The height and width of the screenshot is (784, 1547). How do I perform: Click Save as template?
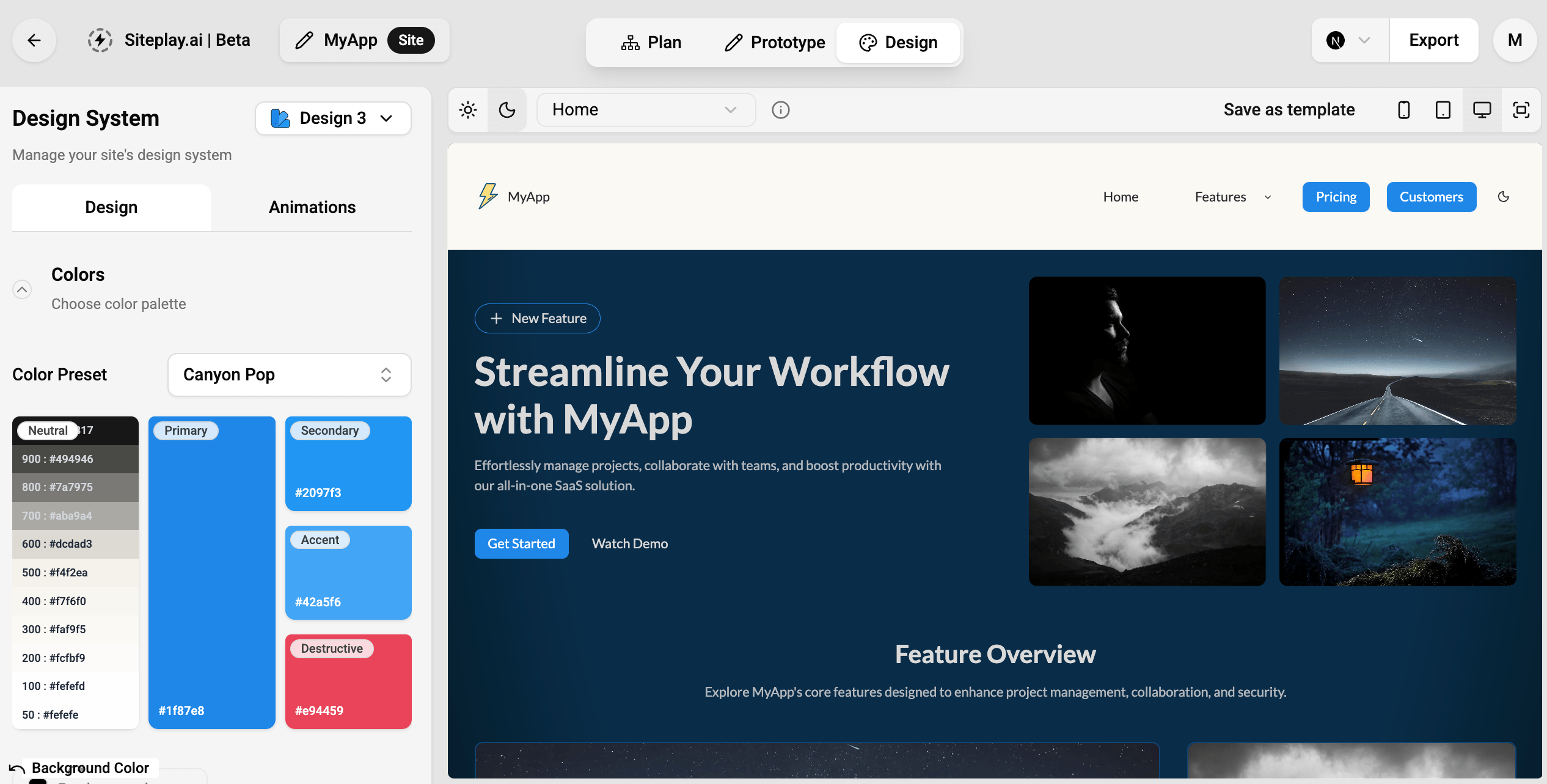1289,110
